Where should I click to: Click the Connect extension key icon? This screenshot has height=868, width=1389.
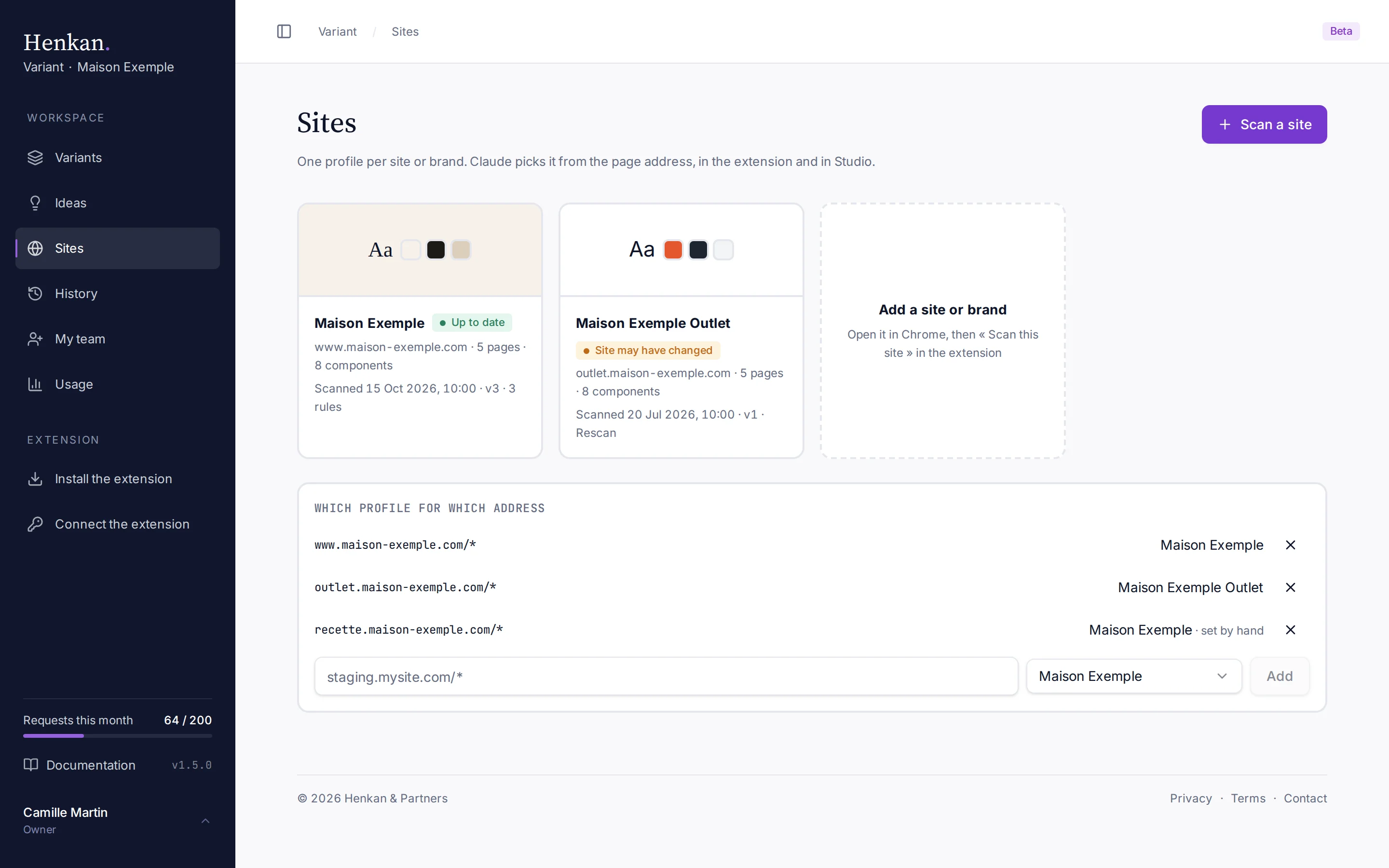click(x=35, y=524)
